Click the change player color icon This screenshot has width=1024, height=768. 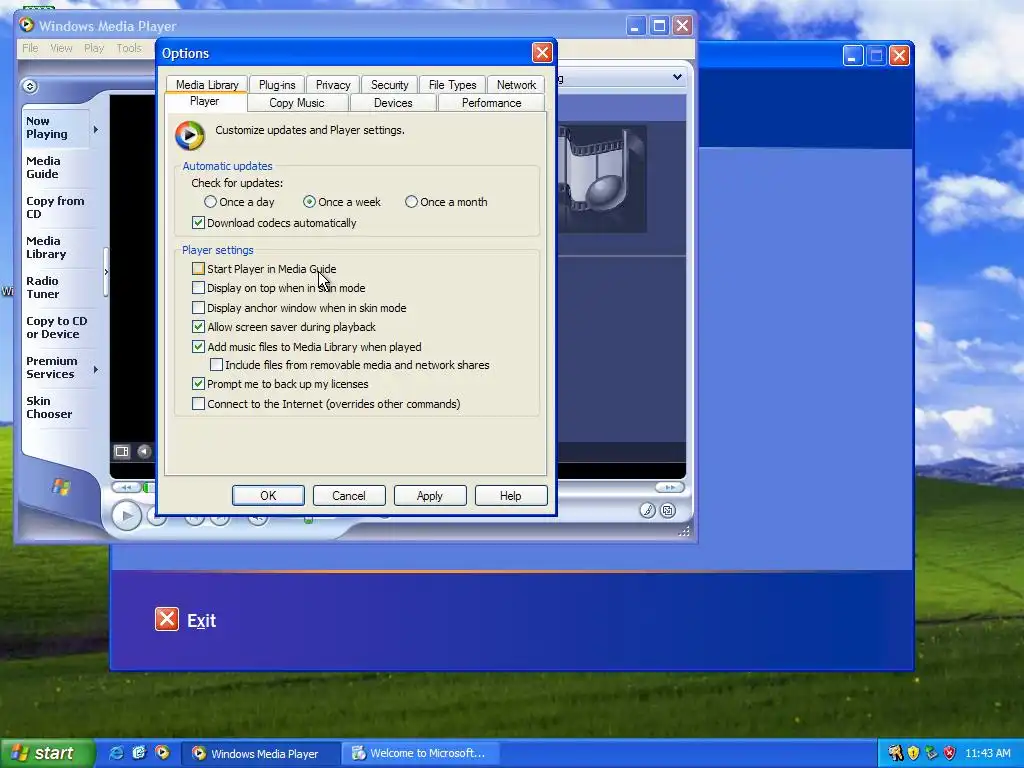point(647,511)
